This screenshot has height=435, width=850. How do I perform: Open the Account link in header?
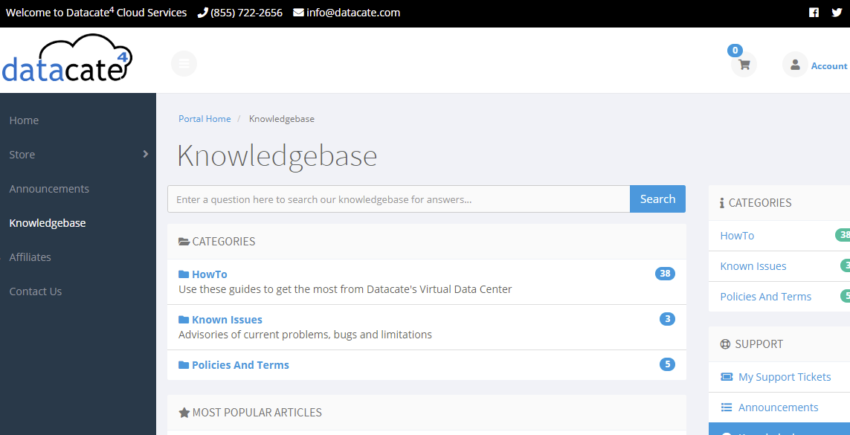(829, 66)
